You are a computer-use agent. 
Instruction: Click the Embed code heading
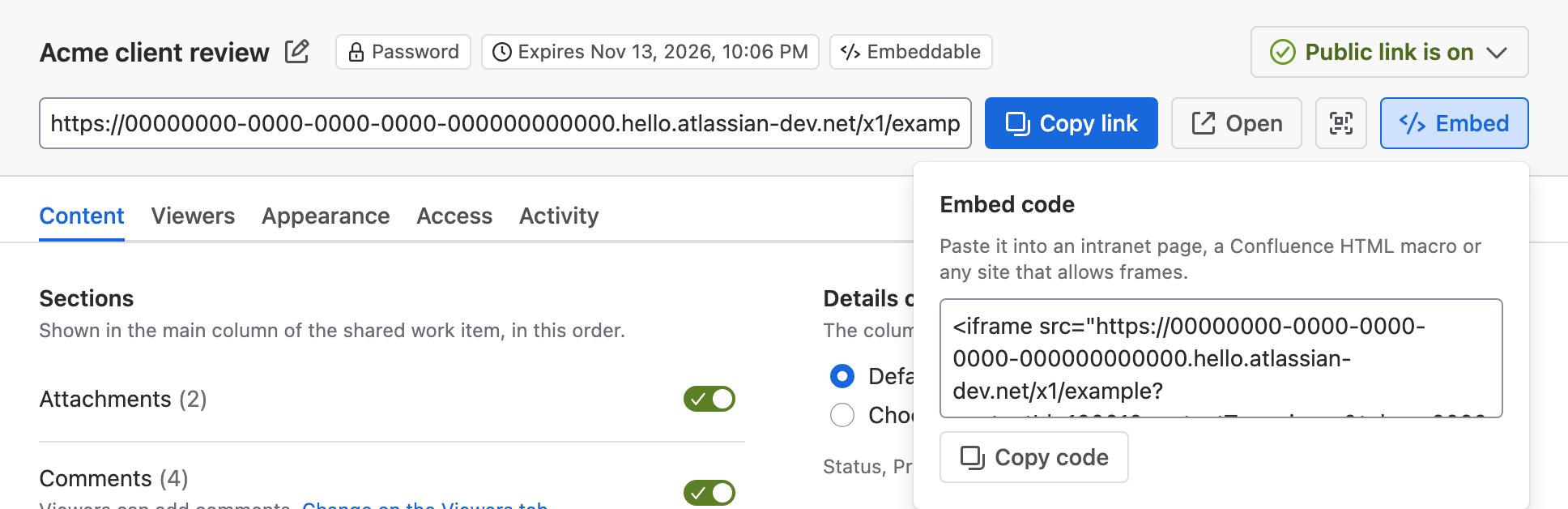1008,204
